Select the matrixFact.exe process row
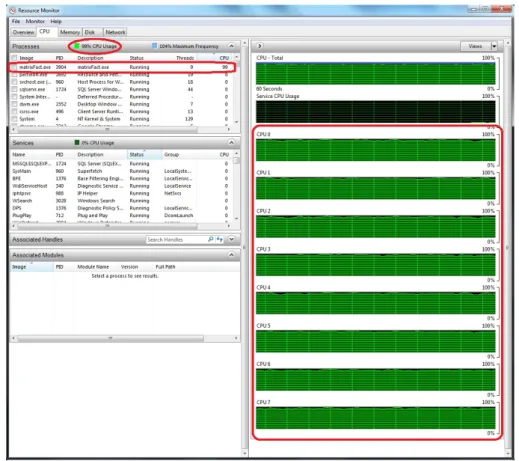519x461 pixels. tap(122, 67)
